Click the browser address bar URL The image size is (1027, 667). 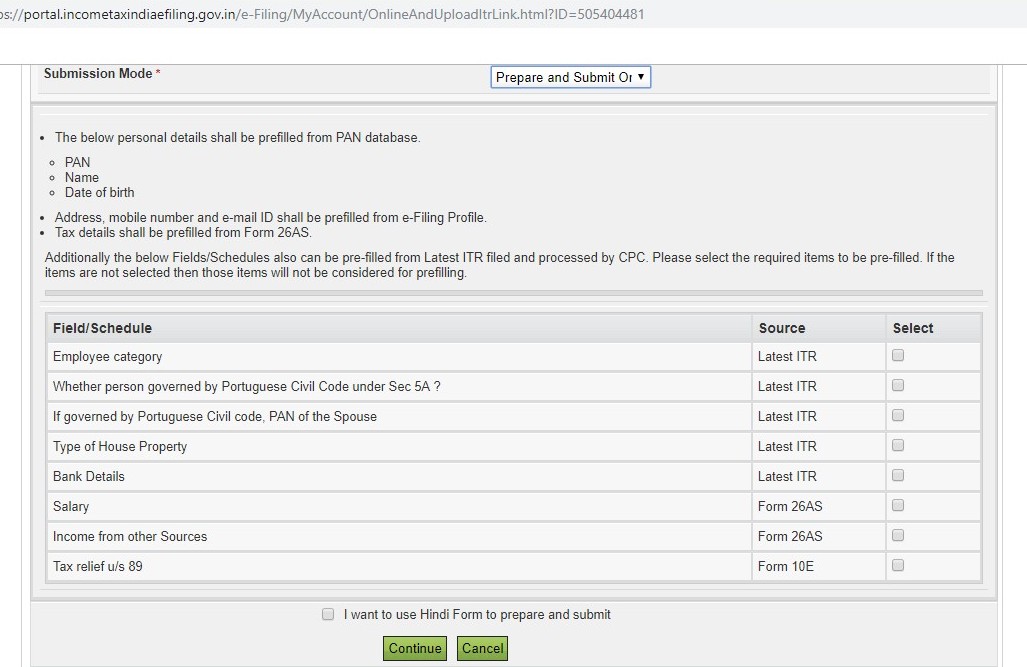(322, 14)
